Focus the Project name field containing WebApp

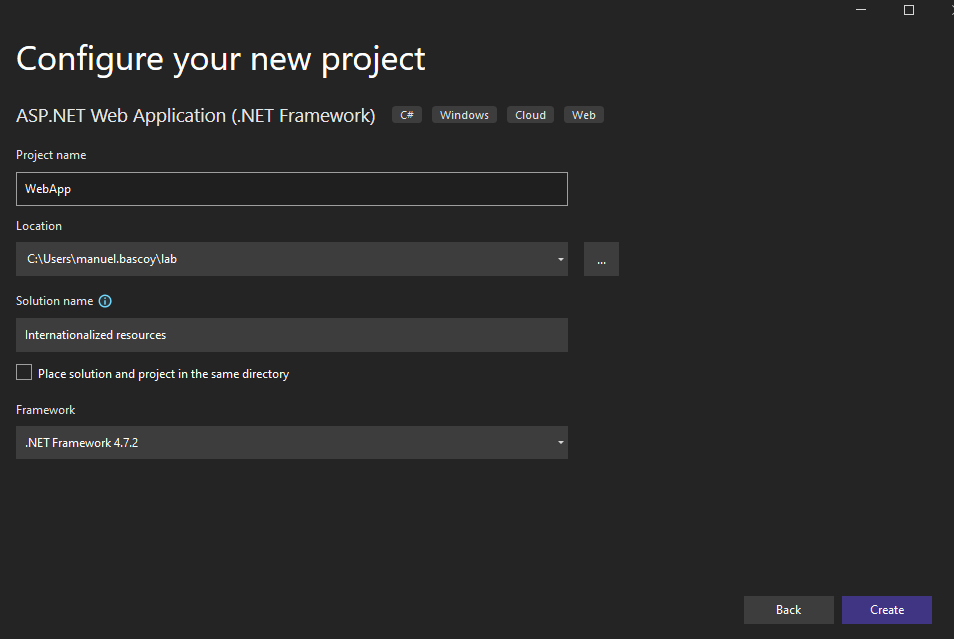coord(291,189)
